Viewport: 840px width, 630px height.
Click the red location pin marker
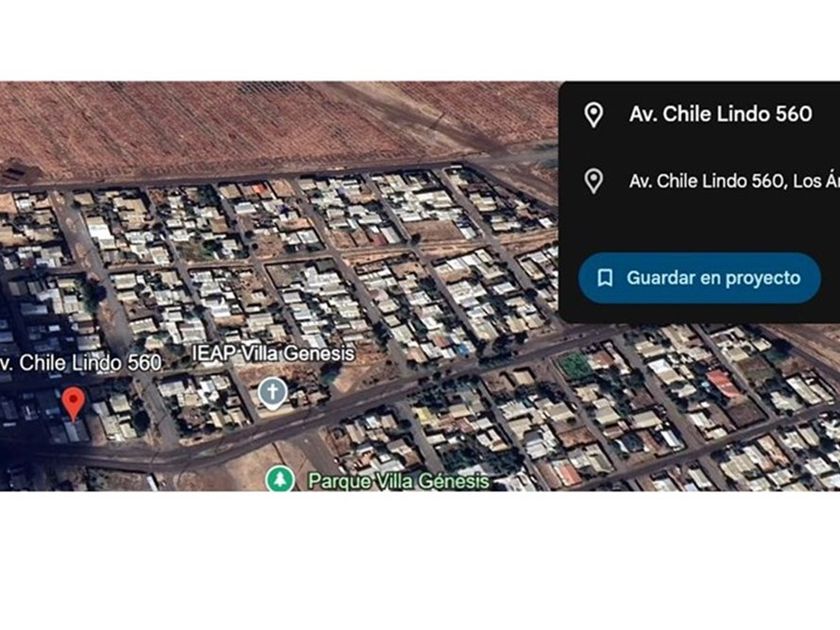(x=73, y=403)
